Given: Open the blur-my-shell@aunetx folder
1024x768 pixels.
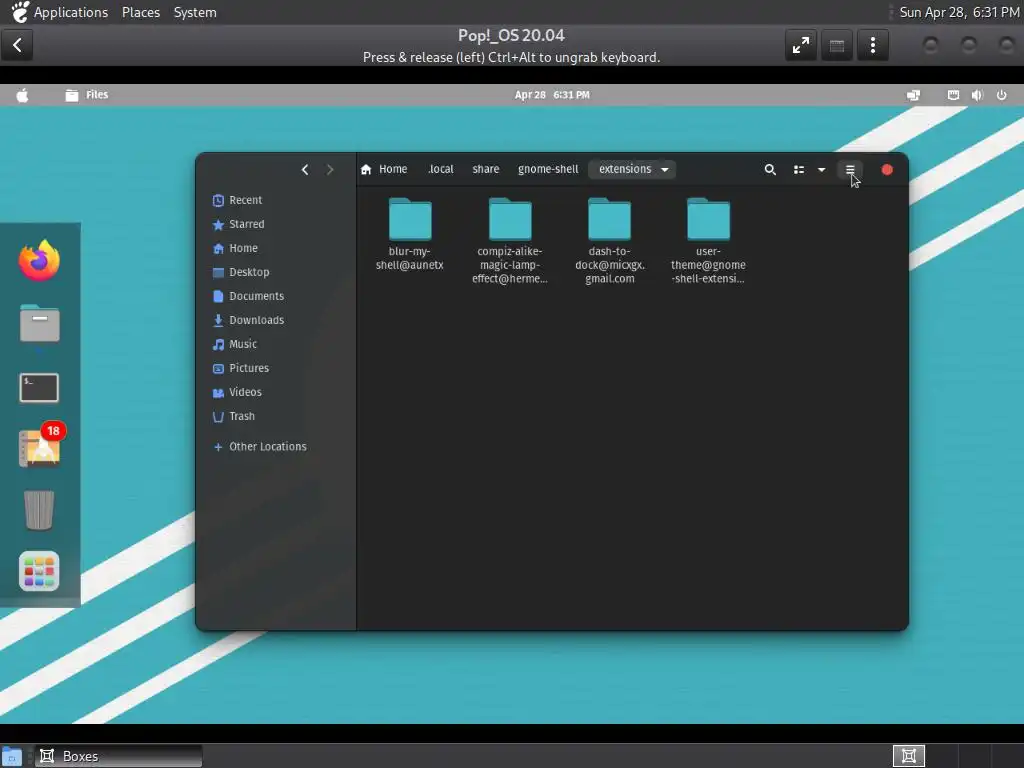Looking at the screenshot, I should tap(409, 233).
